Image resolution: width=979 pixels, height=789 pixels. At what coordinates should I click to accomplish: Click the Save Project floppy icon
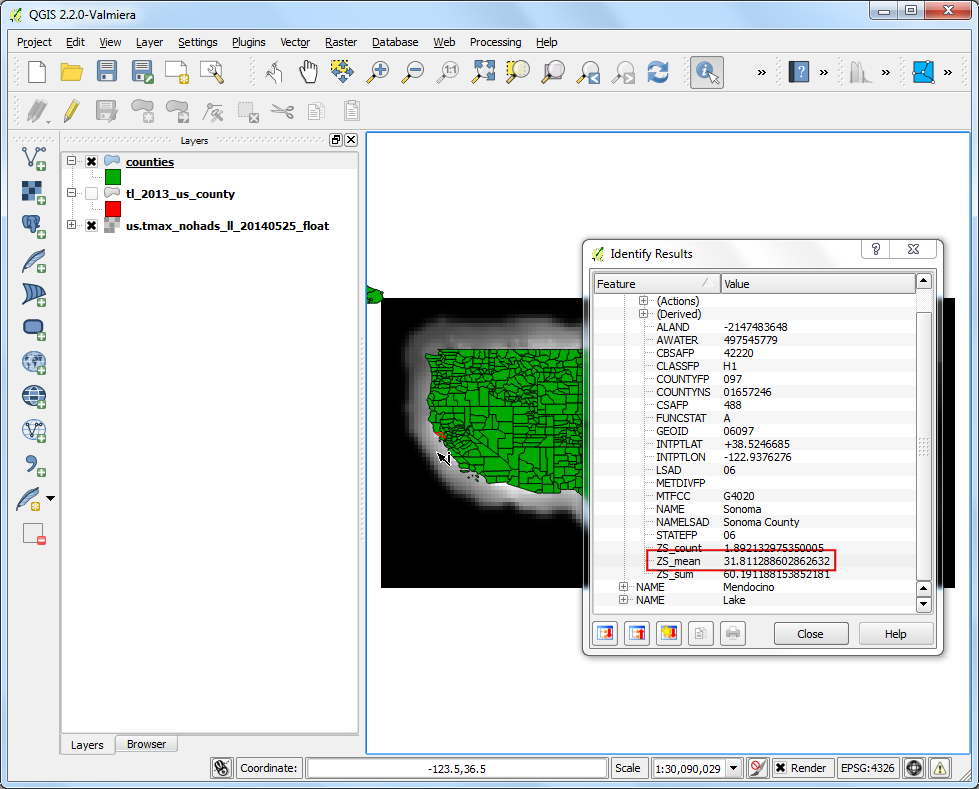click(x=107, y=71)
